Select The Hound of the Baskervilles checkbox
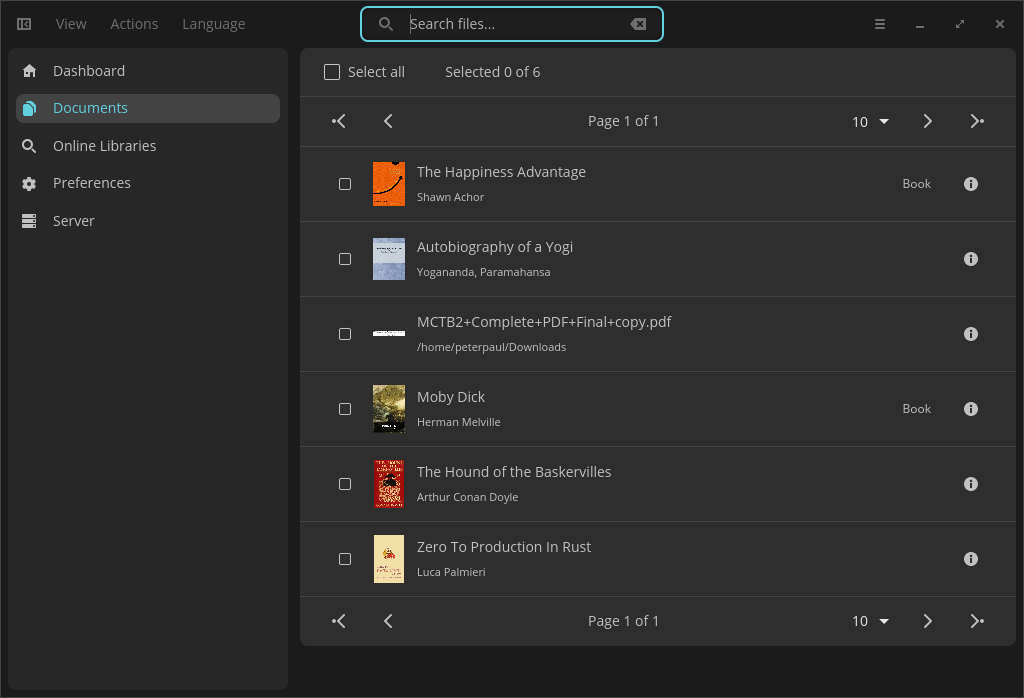 click(x=345, y=484)
